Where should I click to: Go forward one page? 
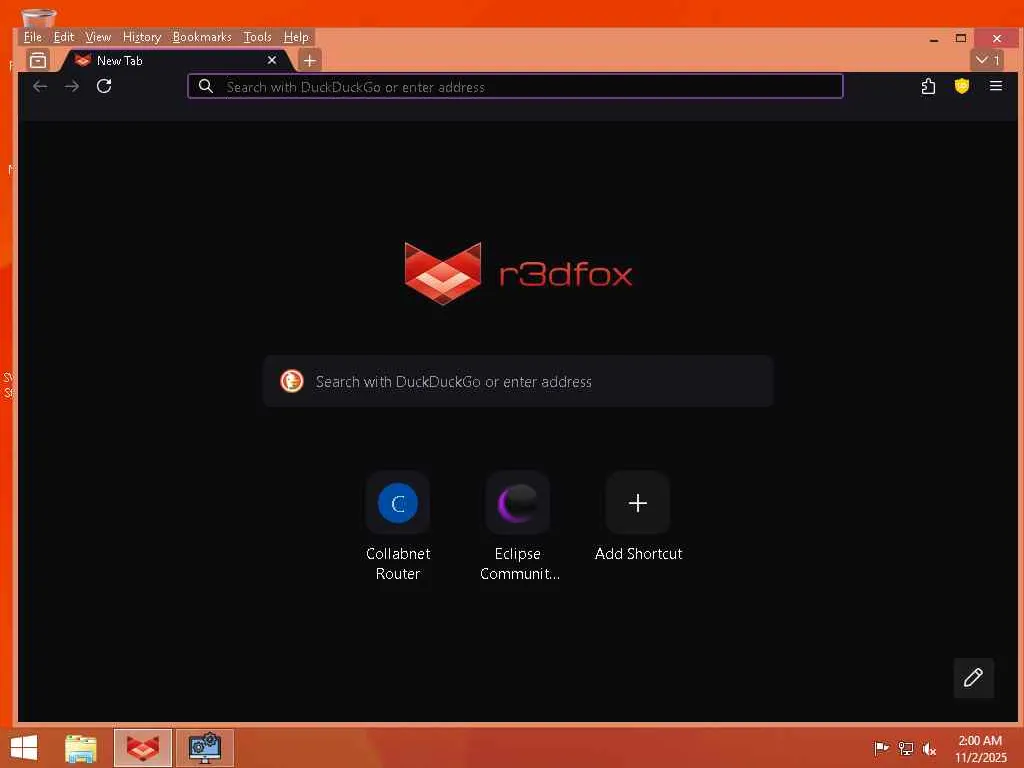pyautogui.click(x=72, y=86)
